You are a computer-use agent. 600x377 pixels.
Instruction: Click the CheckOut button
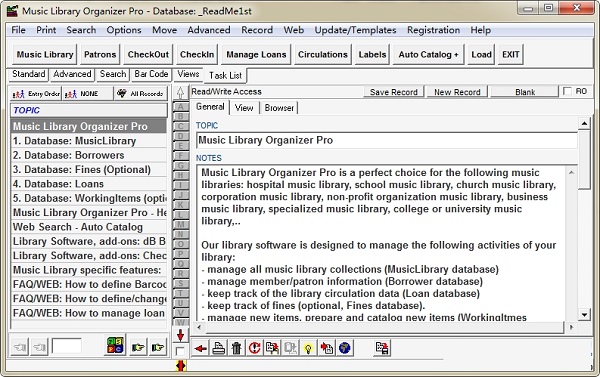[148, 54]
